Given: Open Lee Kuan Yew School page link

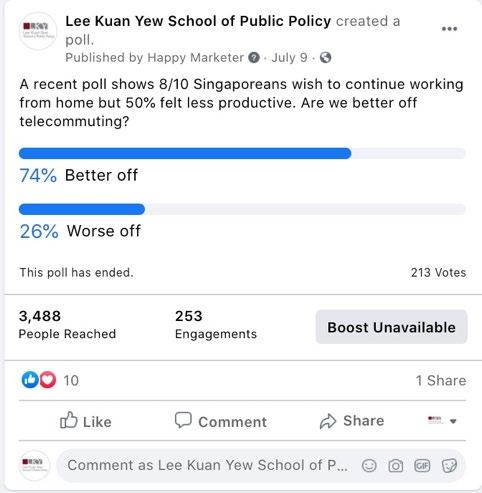Looking at the screenshot, I should coord(198,21).
